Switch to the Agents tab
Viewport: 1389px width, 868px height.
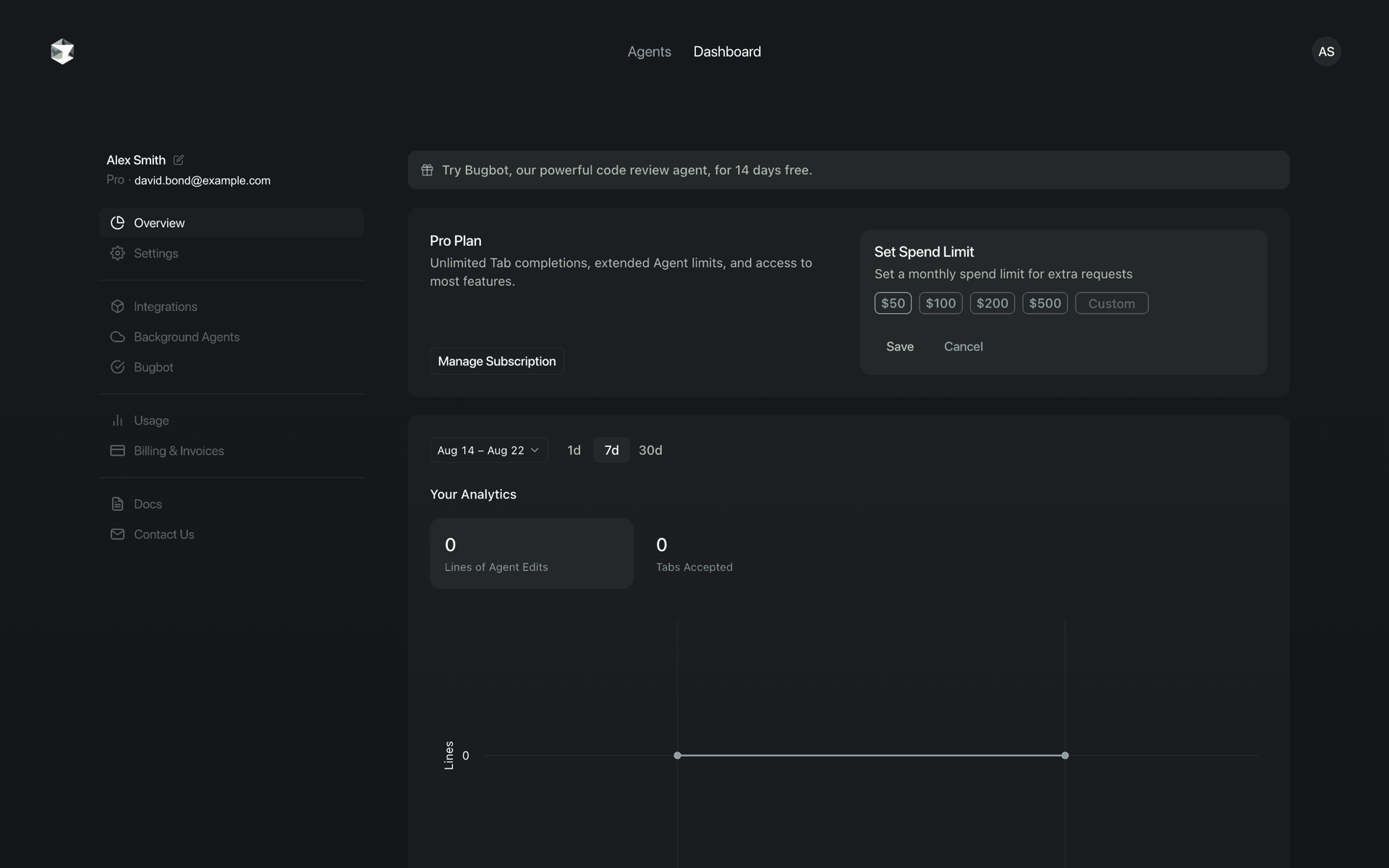(649, 51)
